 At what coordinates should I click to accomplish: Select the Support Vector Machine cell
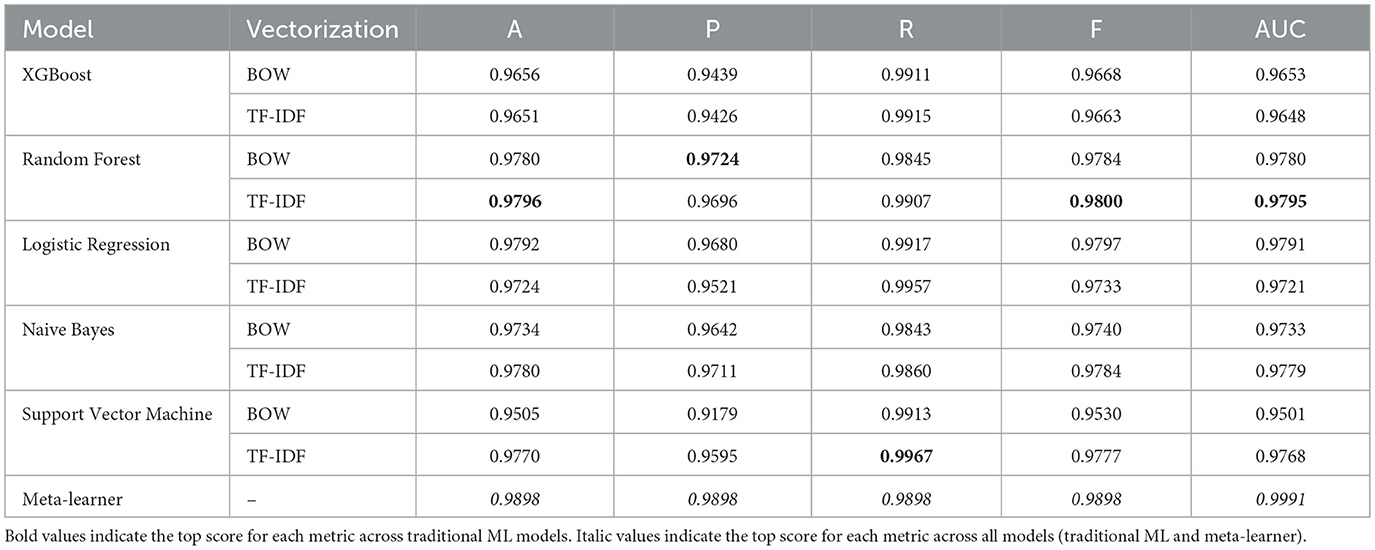117,414
